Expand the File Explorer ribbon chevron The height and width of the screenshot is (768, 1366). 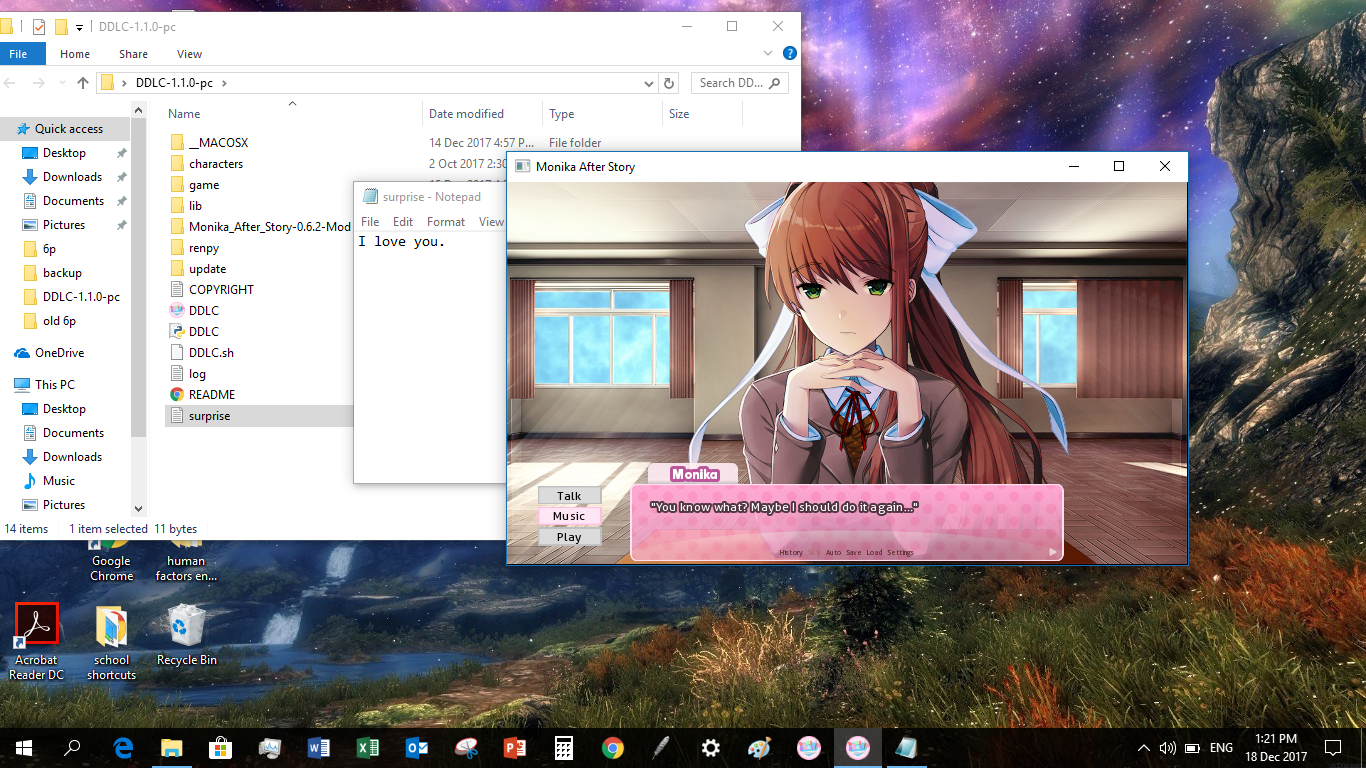coord(768,54)
